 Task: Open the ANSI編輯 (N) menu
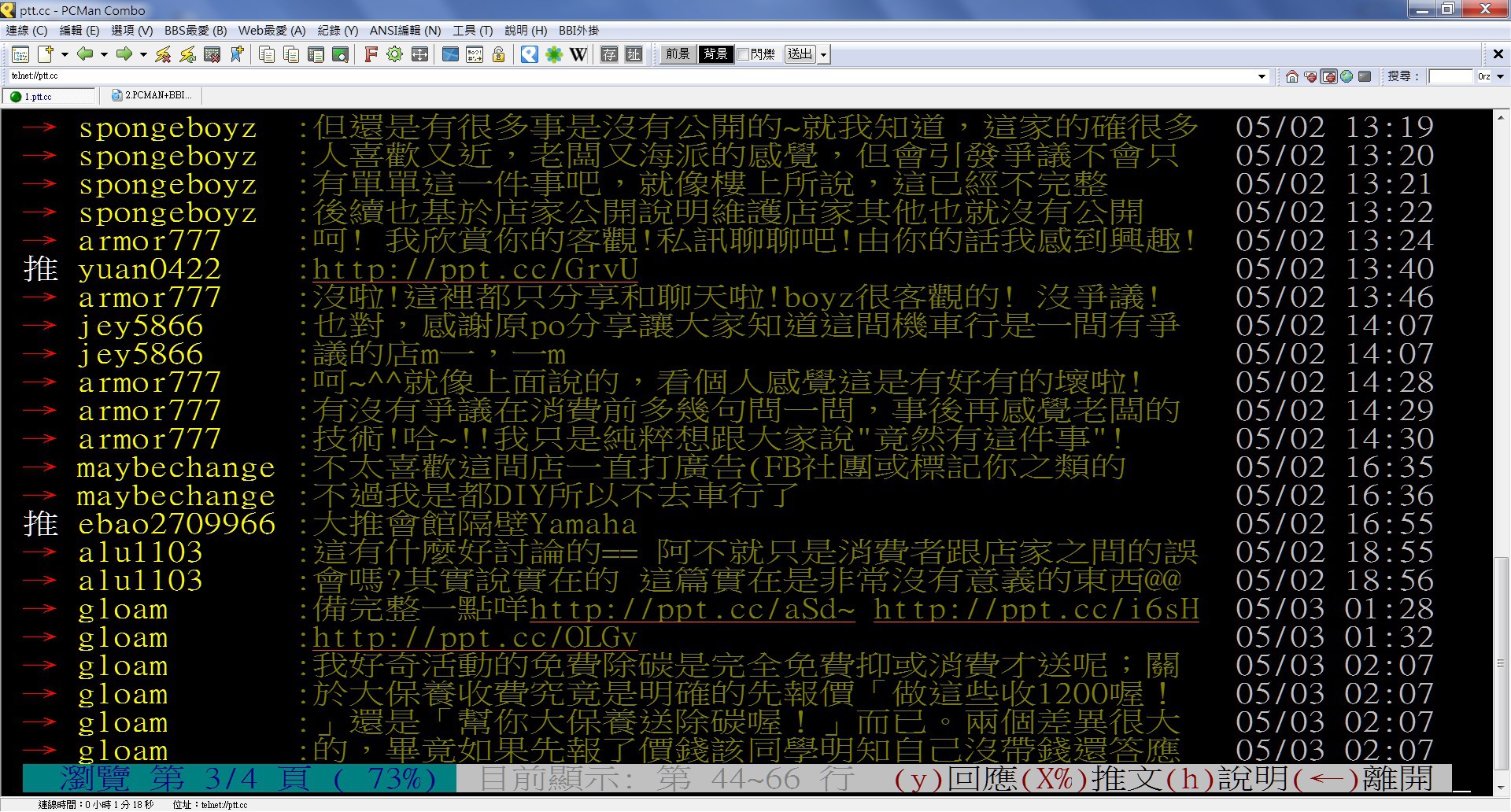[405, 31]
